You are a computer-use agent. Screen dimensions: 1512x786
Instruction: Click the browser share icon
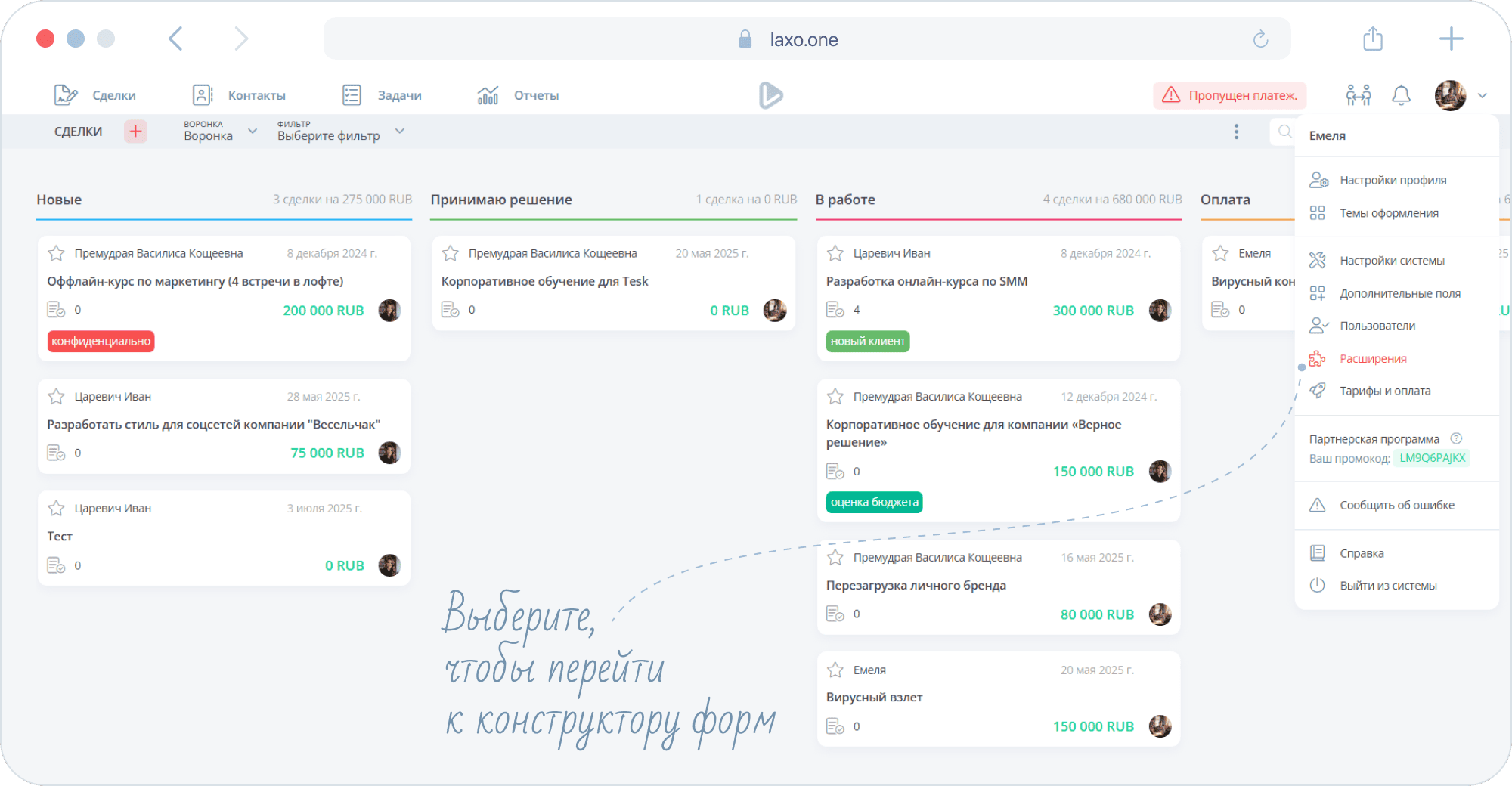1373,39
